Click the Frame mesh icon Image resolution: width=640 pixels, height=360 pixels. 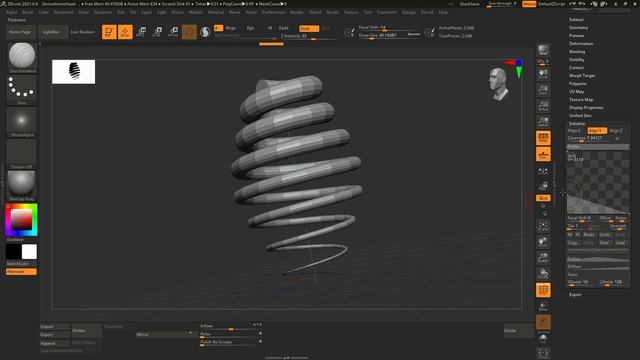pyautogui.click(x=543, y=226)
